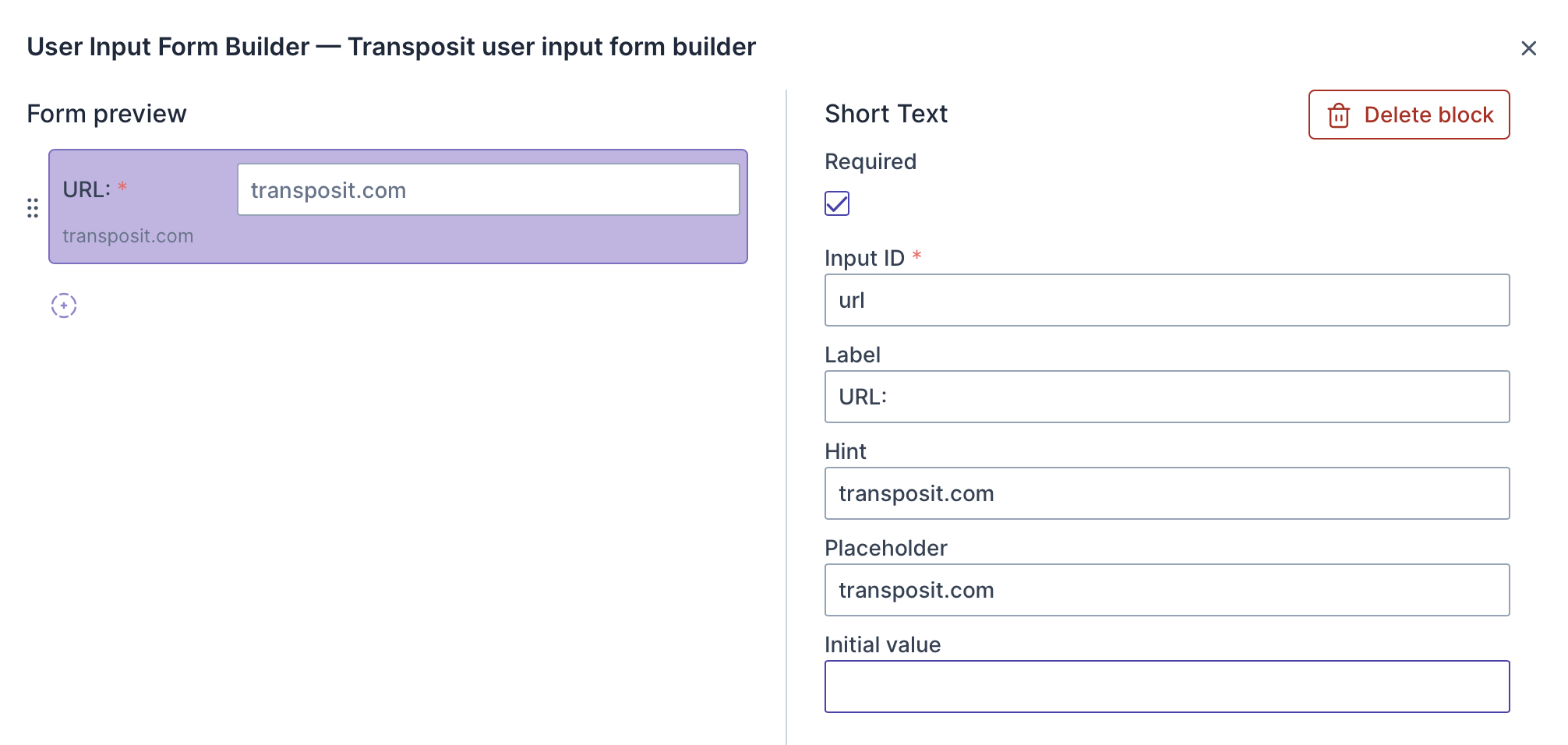Viewport: 1568px width, 745px height.
Task: Click the Required label text
Action: coord(871,161)
